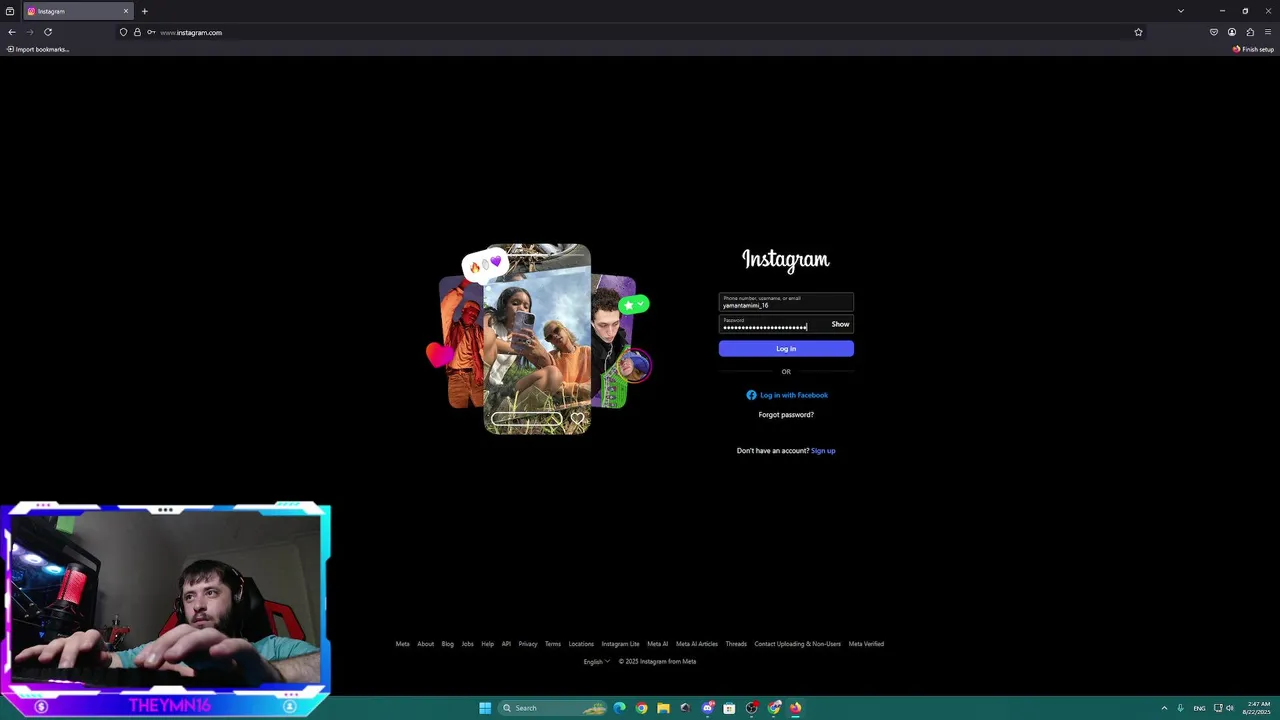Open the Pocket save icon
This screenshot has width=1280, height=720.
[1214, 32]
